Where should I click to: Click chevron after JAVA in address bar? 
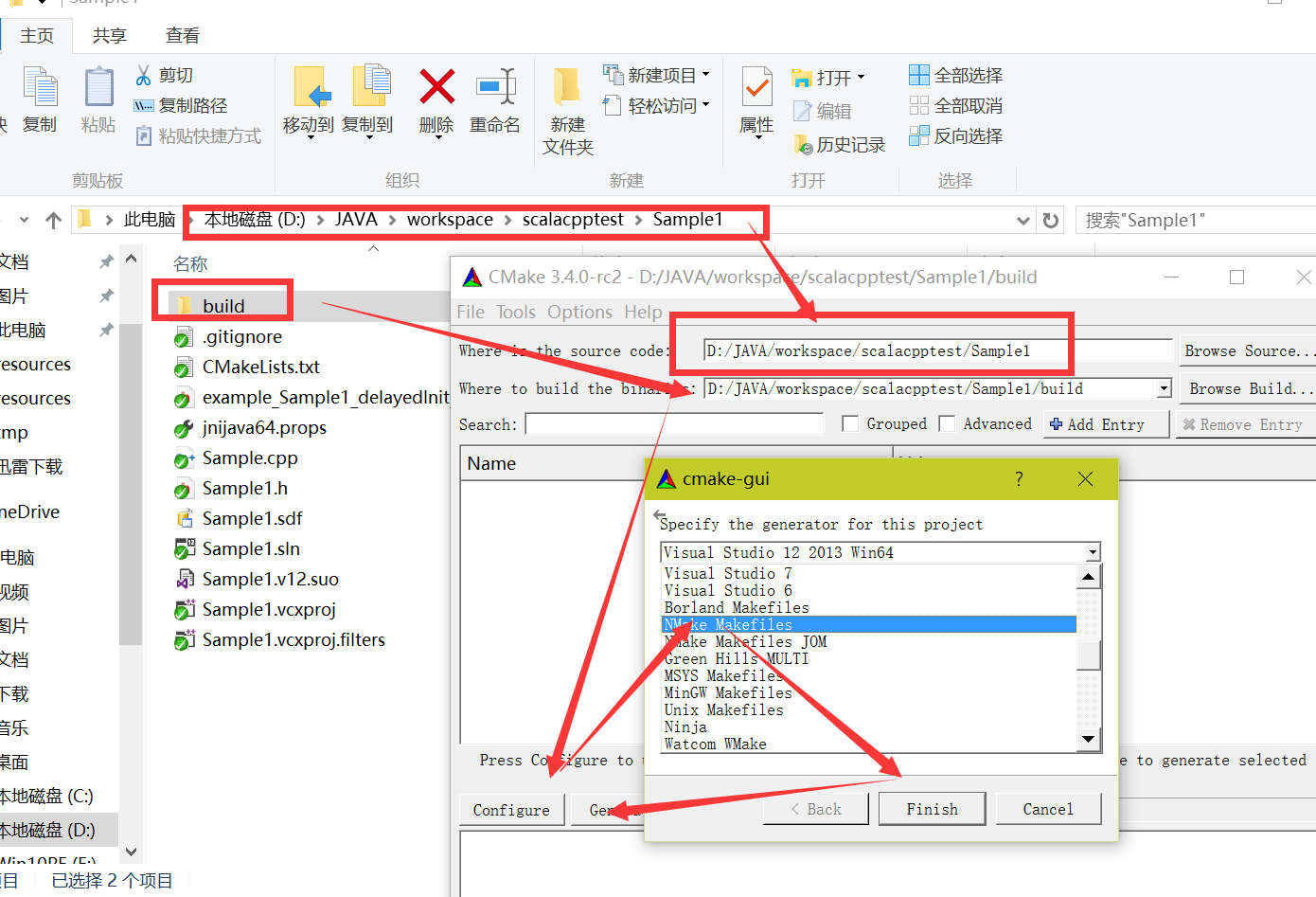tap(392, 220)
